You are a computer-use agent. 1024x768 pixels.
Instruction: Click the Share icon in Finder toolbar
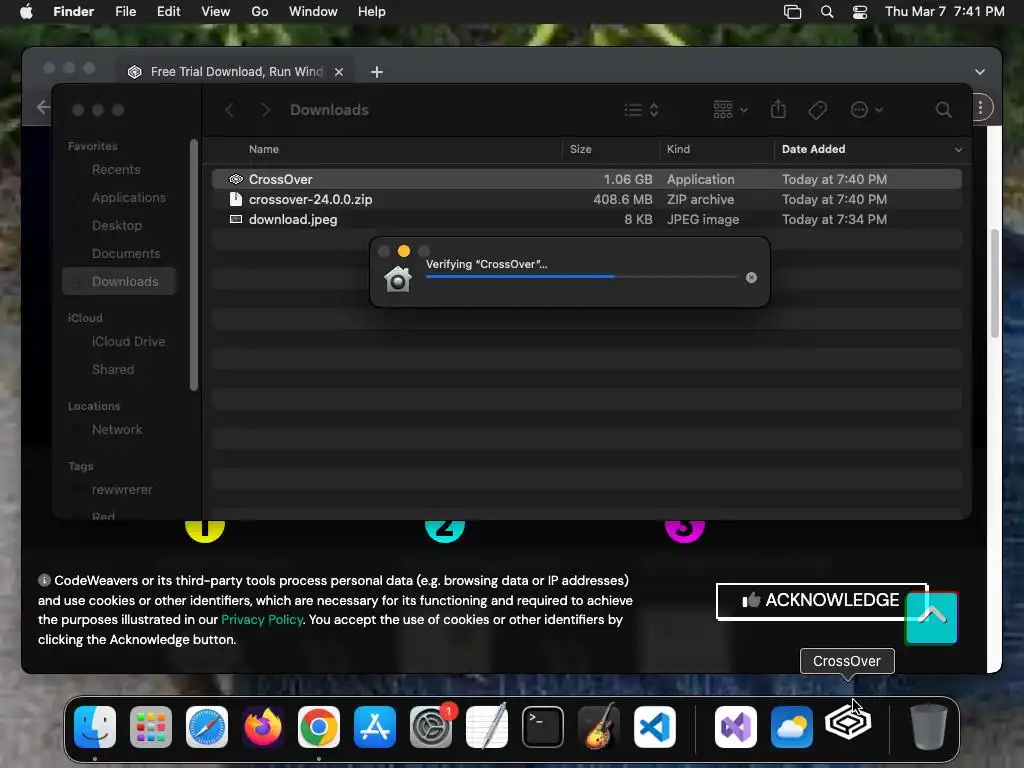(778, 109)
